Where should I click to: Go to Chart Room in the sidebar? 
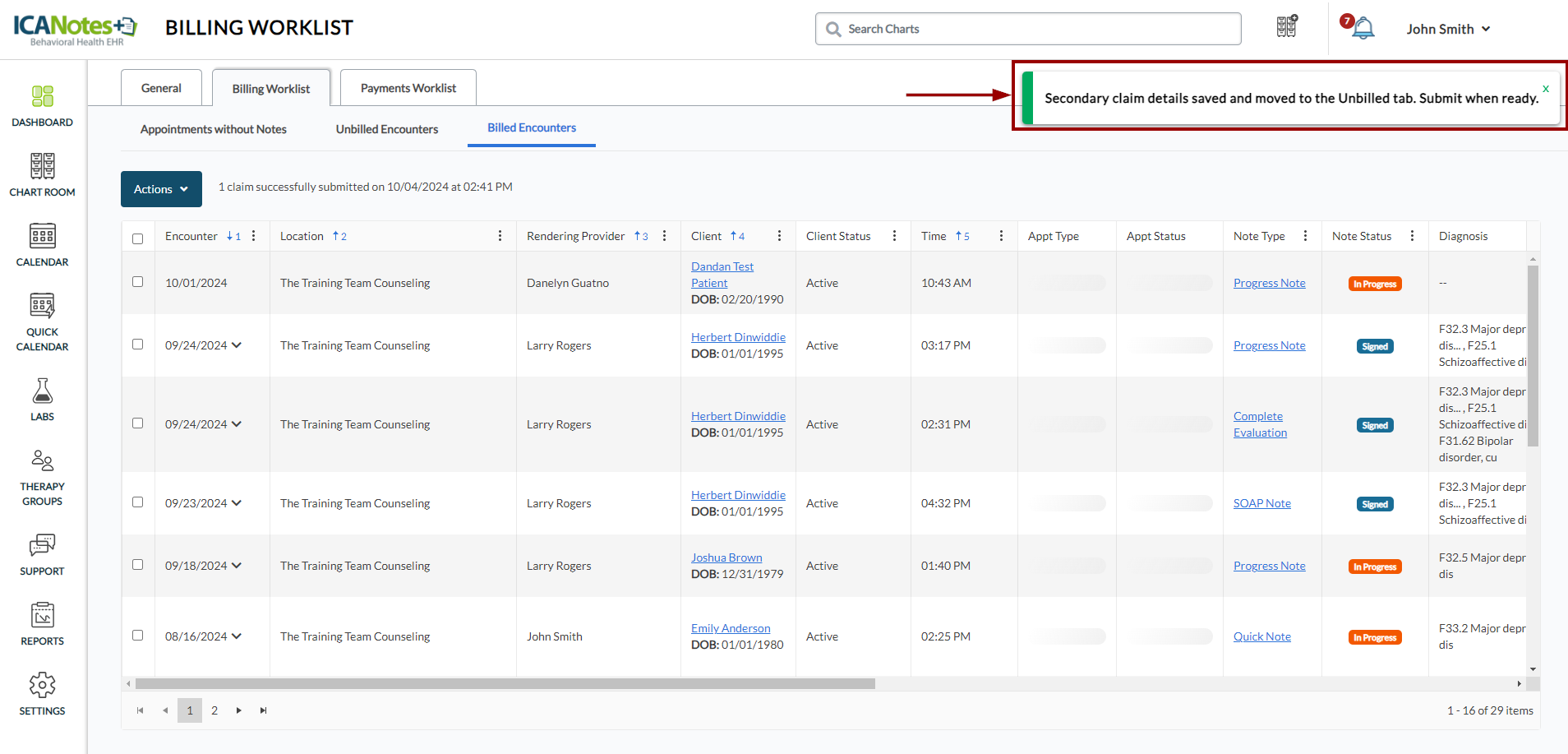[42, 175]
